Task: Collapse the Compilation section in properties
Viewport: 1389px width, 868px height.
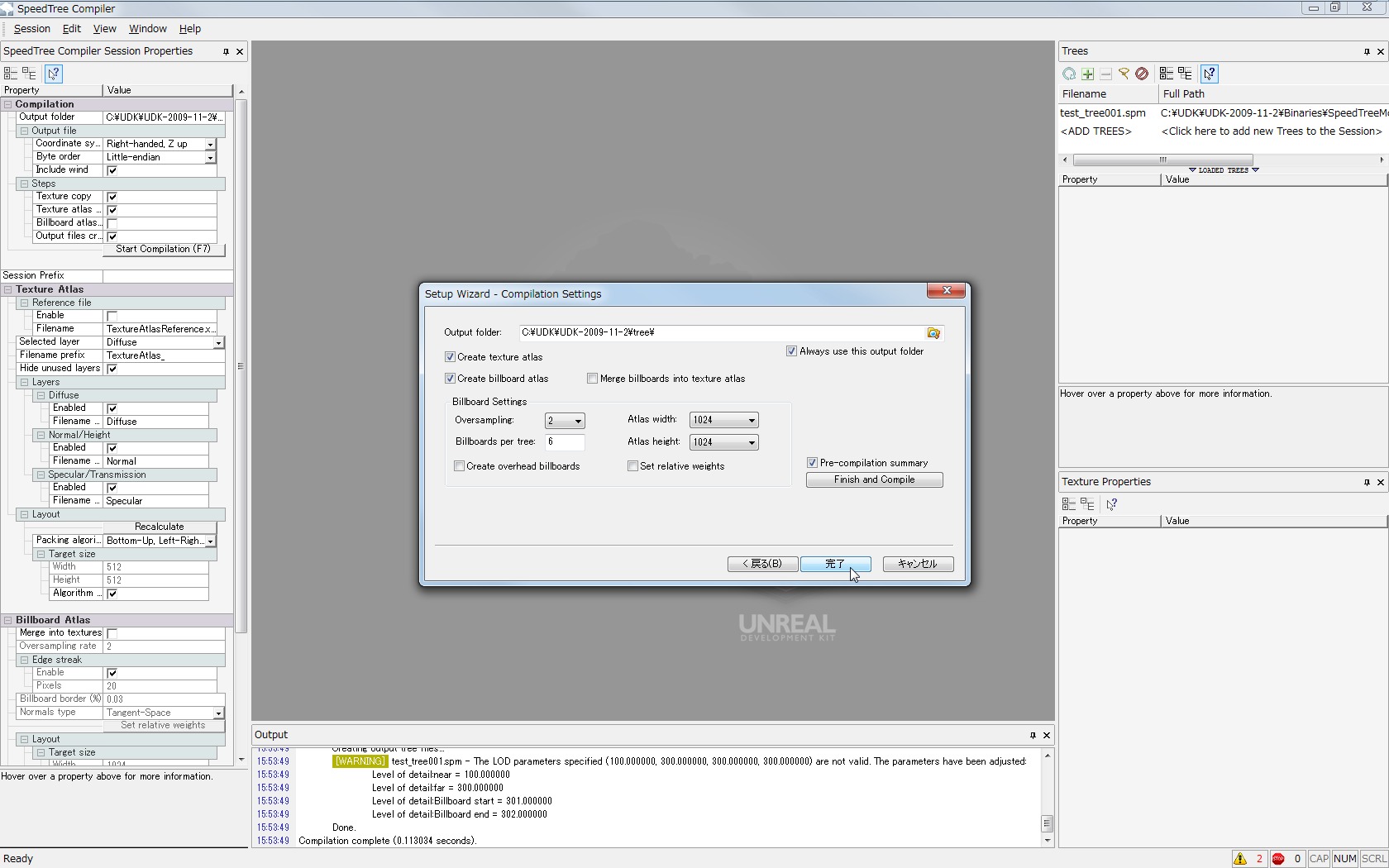Action: click(7, 104)
